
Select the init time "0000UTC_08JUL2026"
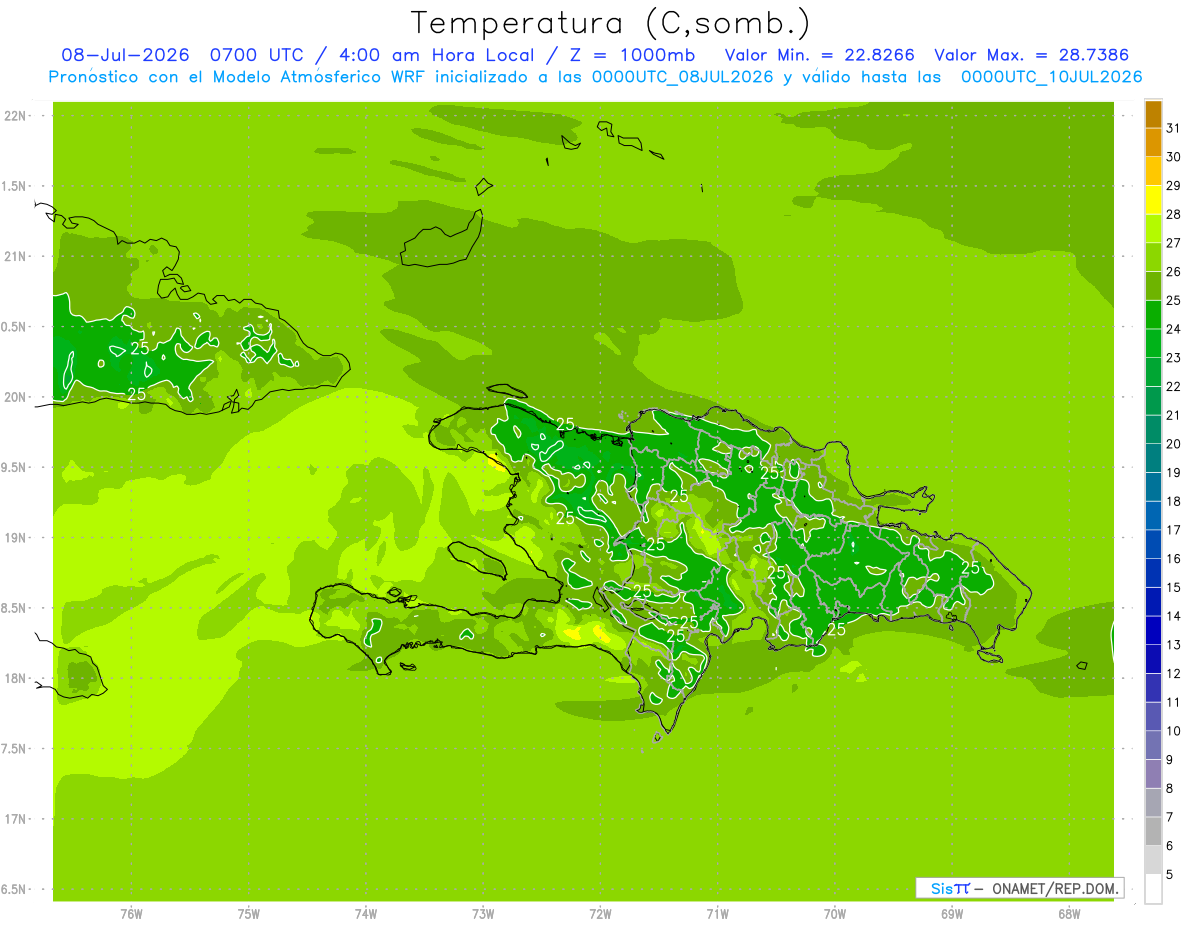(683, 77)
